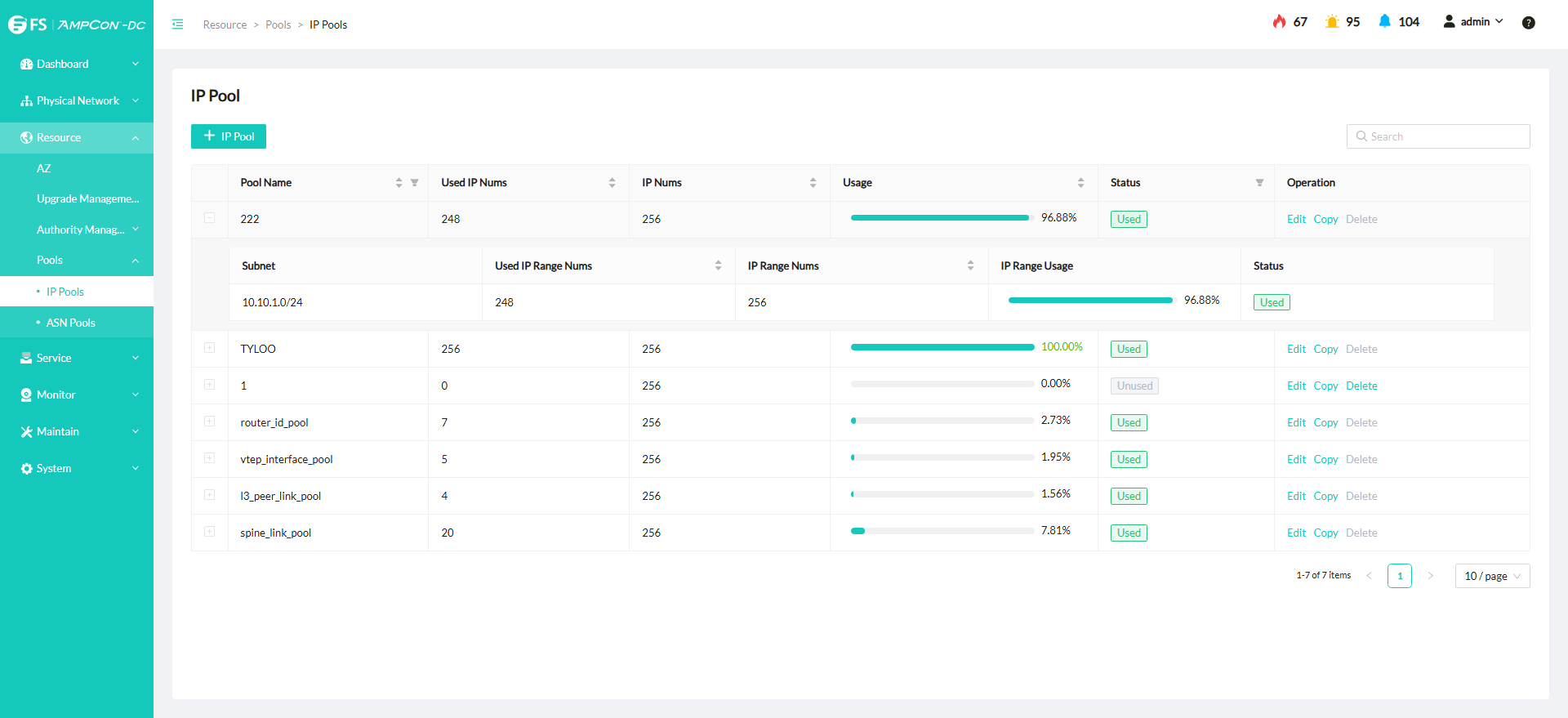Open the warning alarms sun icon
The height and width of the screenshot is (718, 1568).
[1332, 22]
